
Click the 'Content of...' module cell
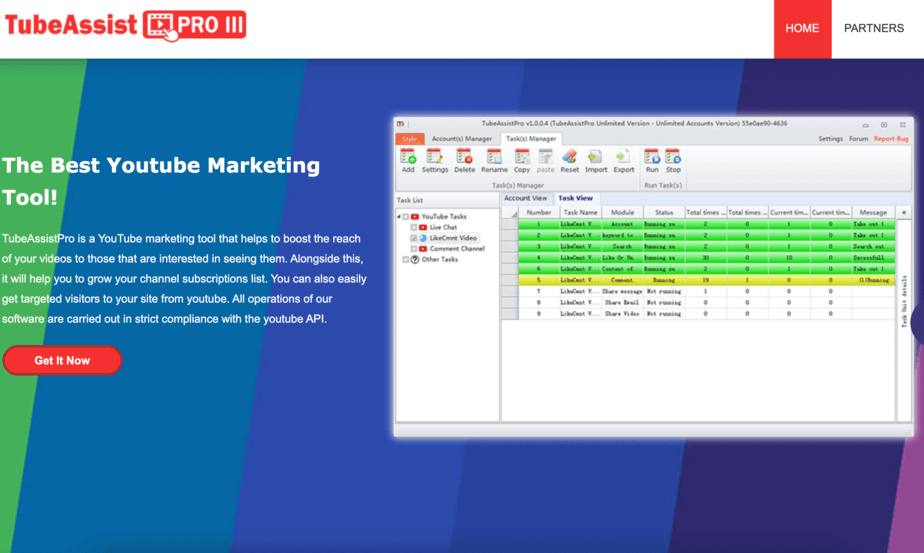click(x=622, y=269)
